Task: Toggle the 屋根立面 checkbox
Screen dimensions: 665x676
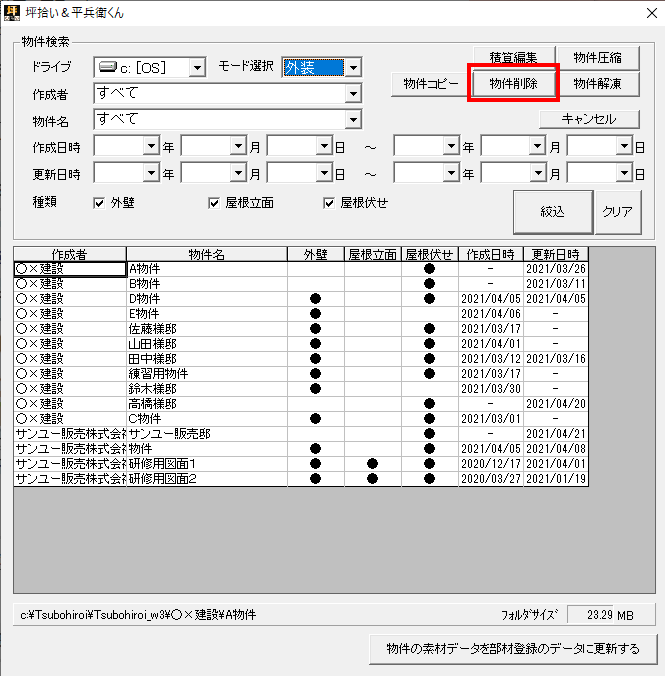Action: tap(214, 203)
